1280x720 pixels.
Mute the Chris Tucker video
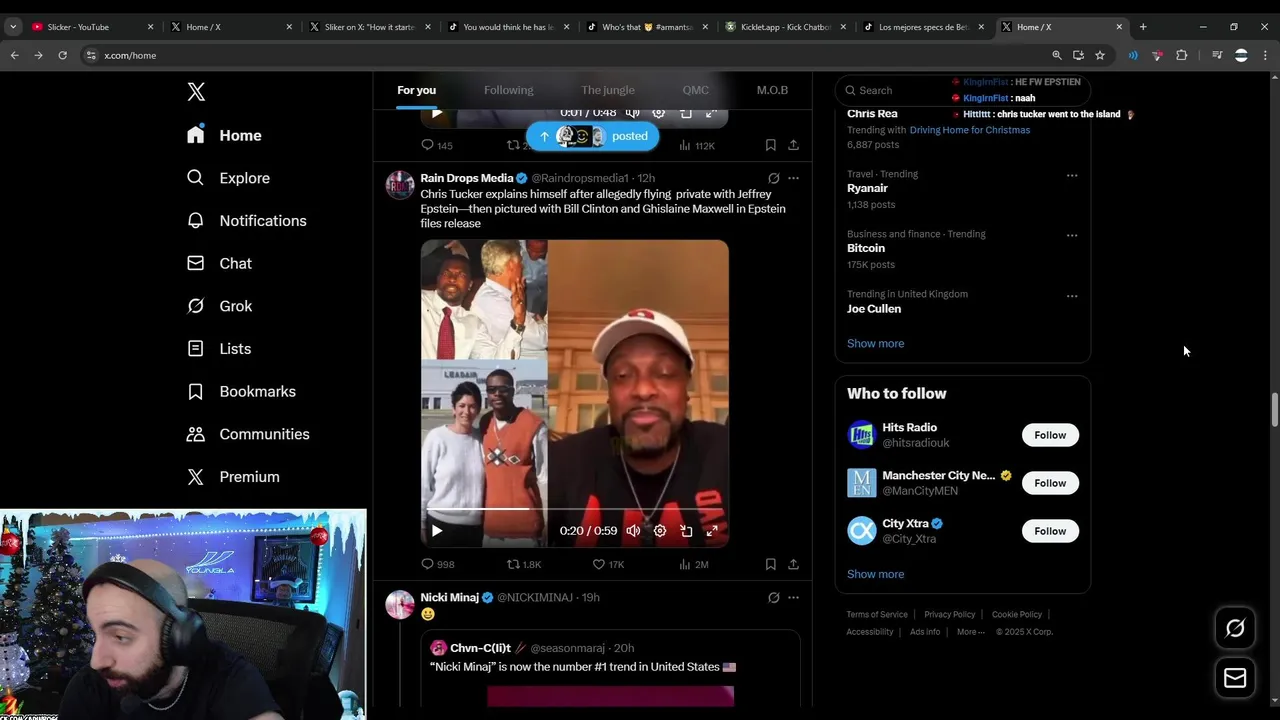tap(633, 531)
